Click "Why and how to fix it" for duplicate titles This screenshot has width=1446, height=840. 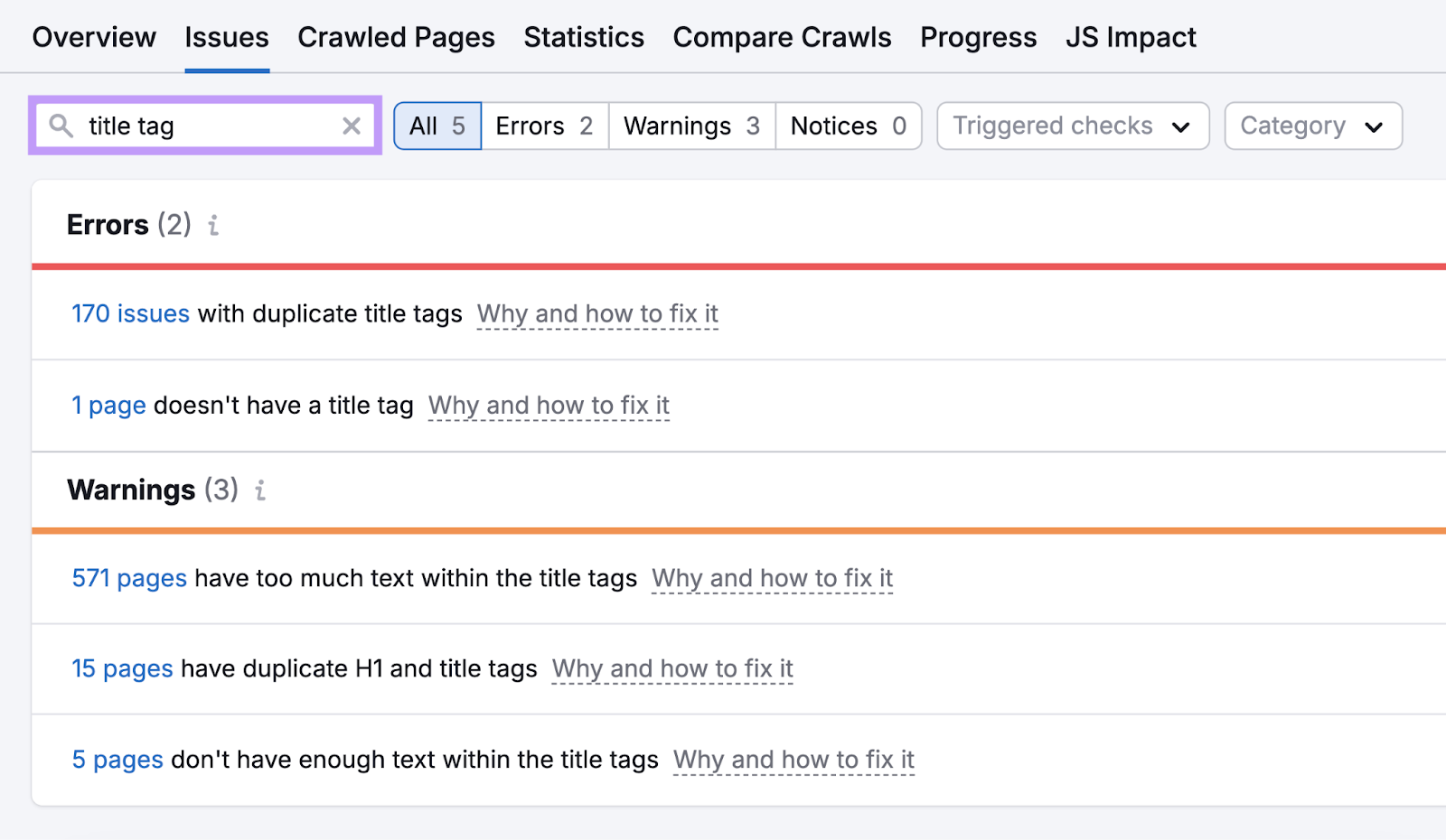point(596,313)
